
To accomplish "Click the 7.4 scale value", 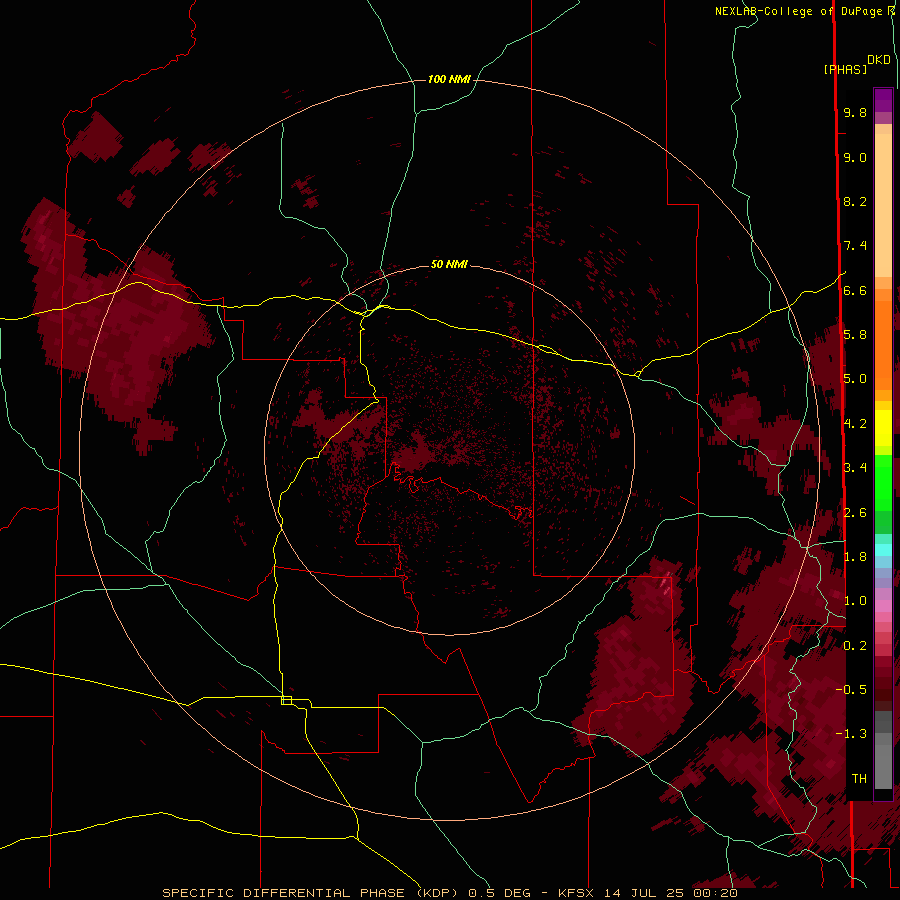I will click(x=855, y=246).
